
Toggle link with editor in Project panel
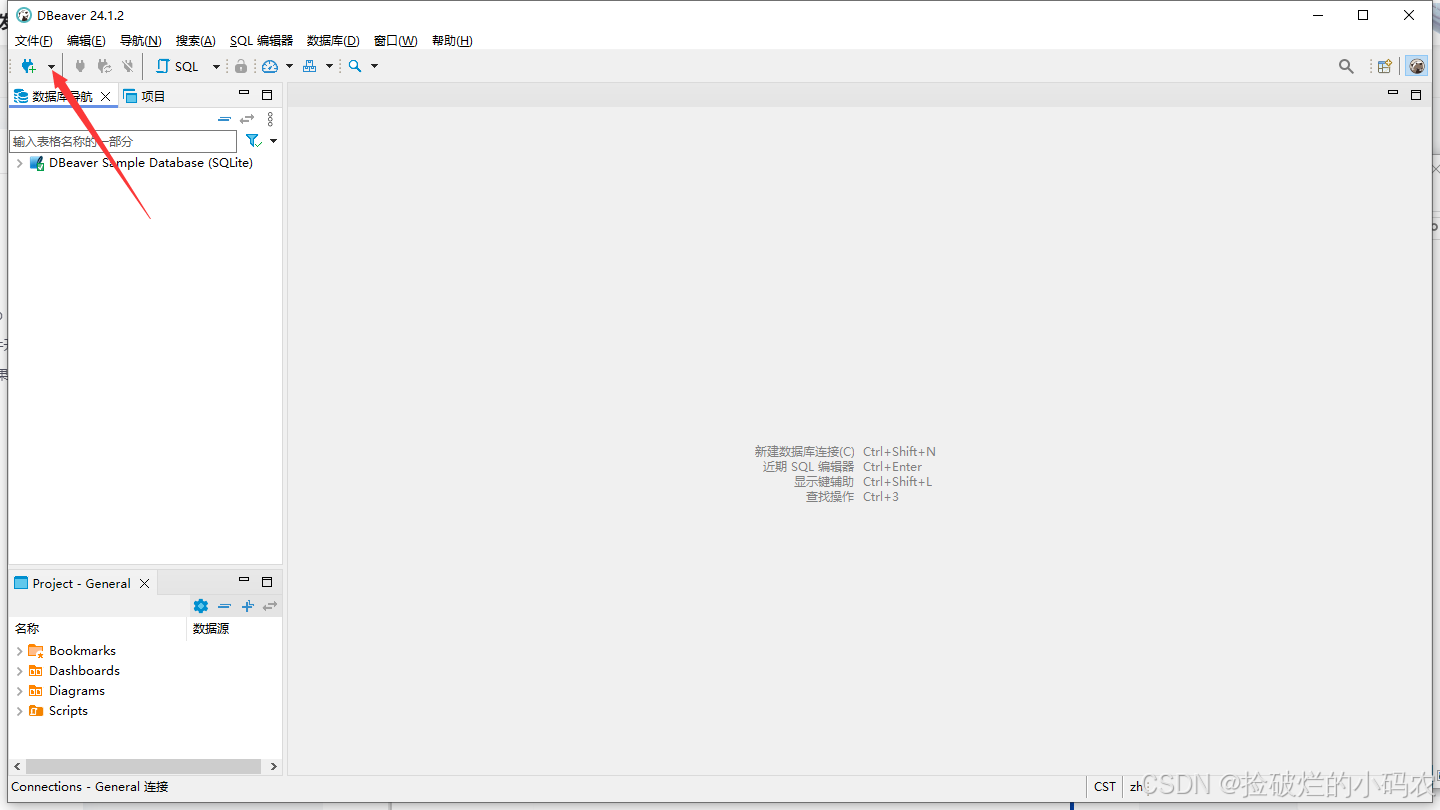pos(270,606)
